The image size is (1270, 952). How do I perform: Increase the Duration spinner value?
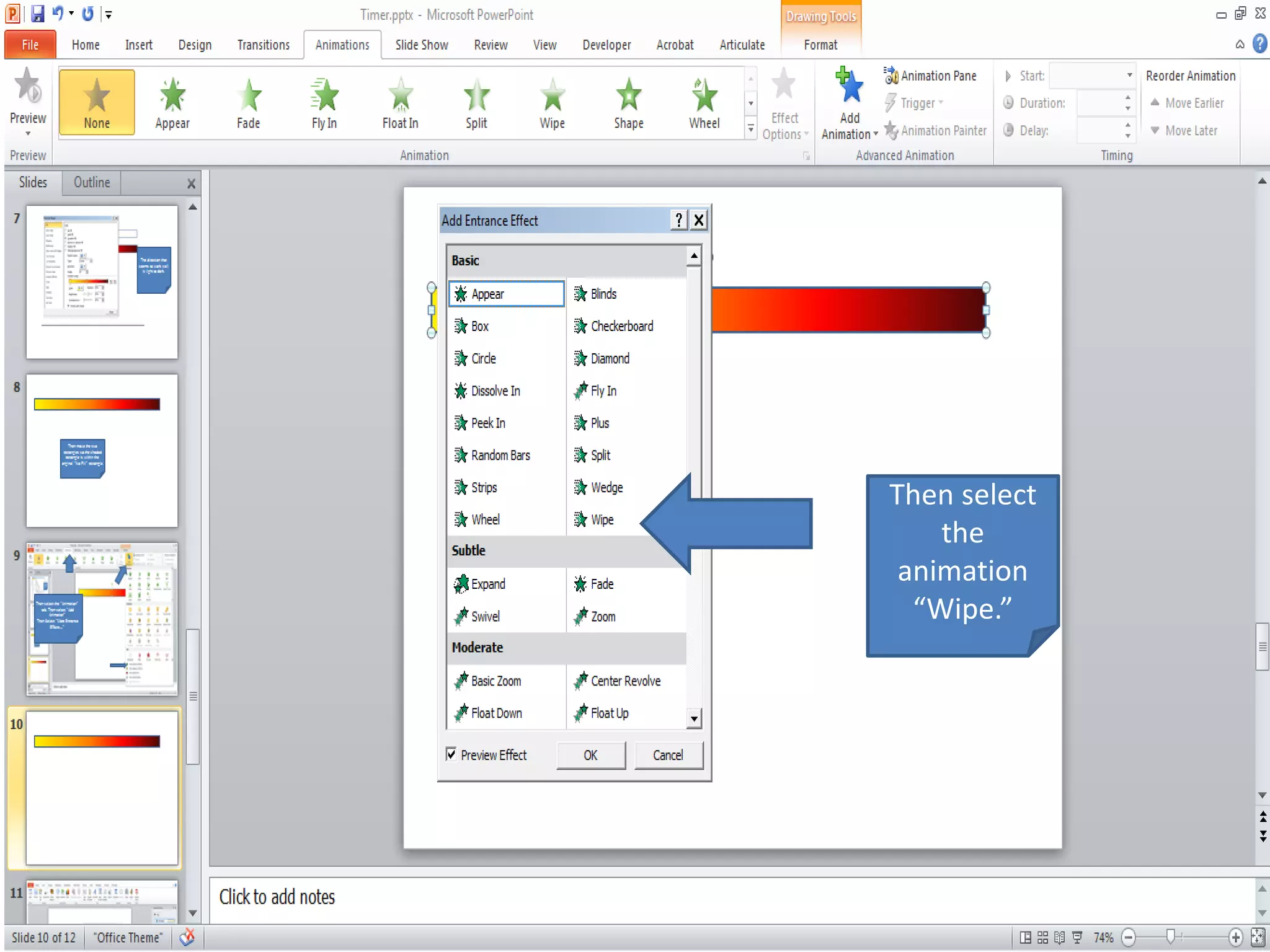point(1128,97)
